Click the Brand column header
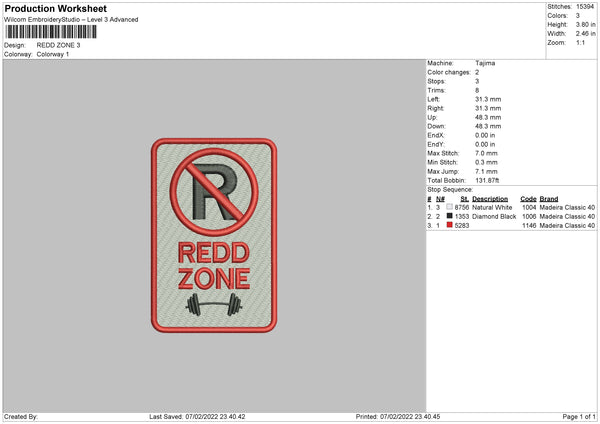This screenshot has width=600, height=424. [x=550, y=198]
